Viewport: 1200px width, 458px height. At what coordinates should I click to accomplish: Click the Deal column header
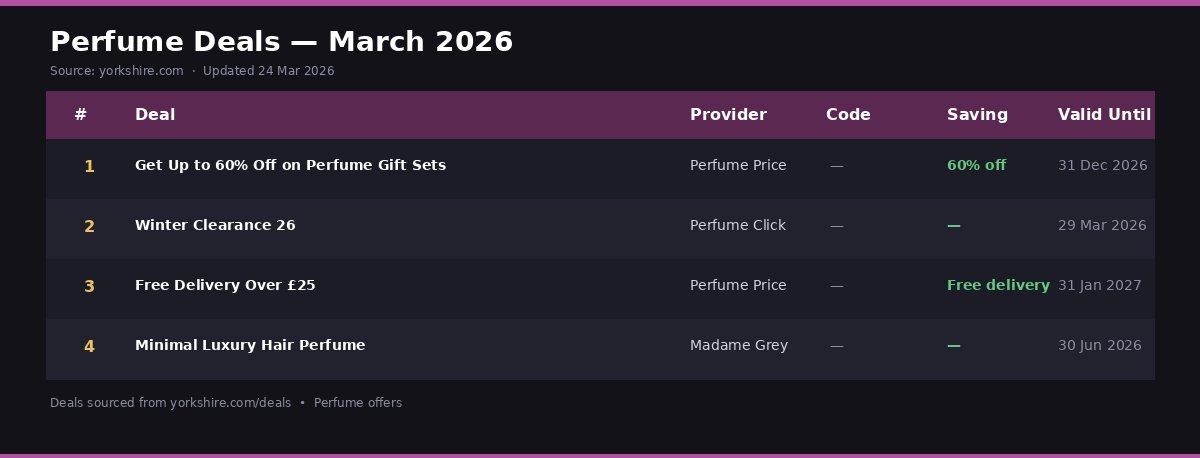(155, 115)
